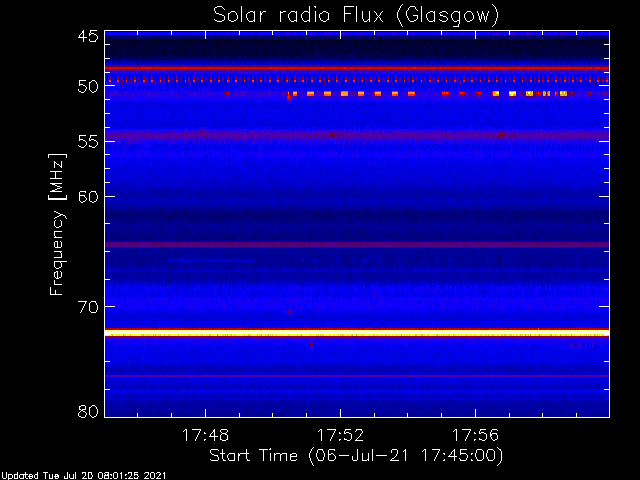Click the thin red line near 48 MHz
640x480 pixels.
pos(357,68)
